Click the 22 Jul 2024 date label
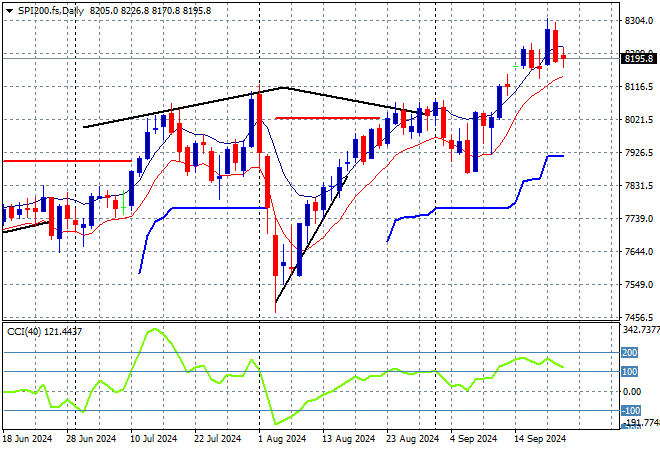Screen dimensions: 660x450 pyautogui.click(x=217, y=439)
